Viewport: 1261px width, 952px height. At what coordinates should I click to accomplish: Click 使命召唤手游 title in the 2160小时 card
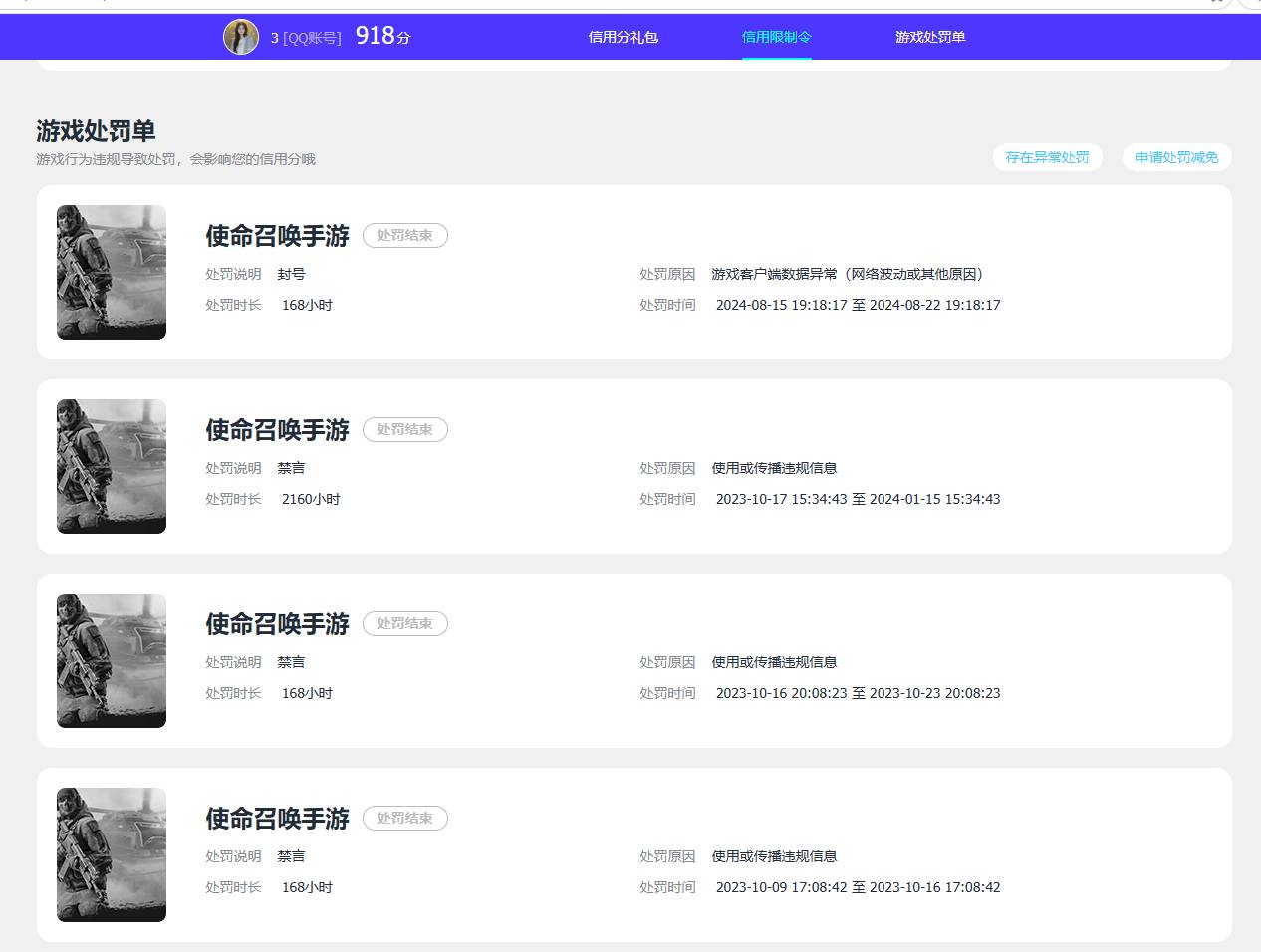coord(277,430)
